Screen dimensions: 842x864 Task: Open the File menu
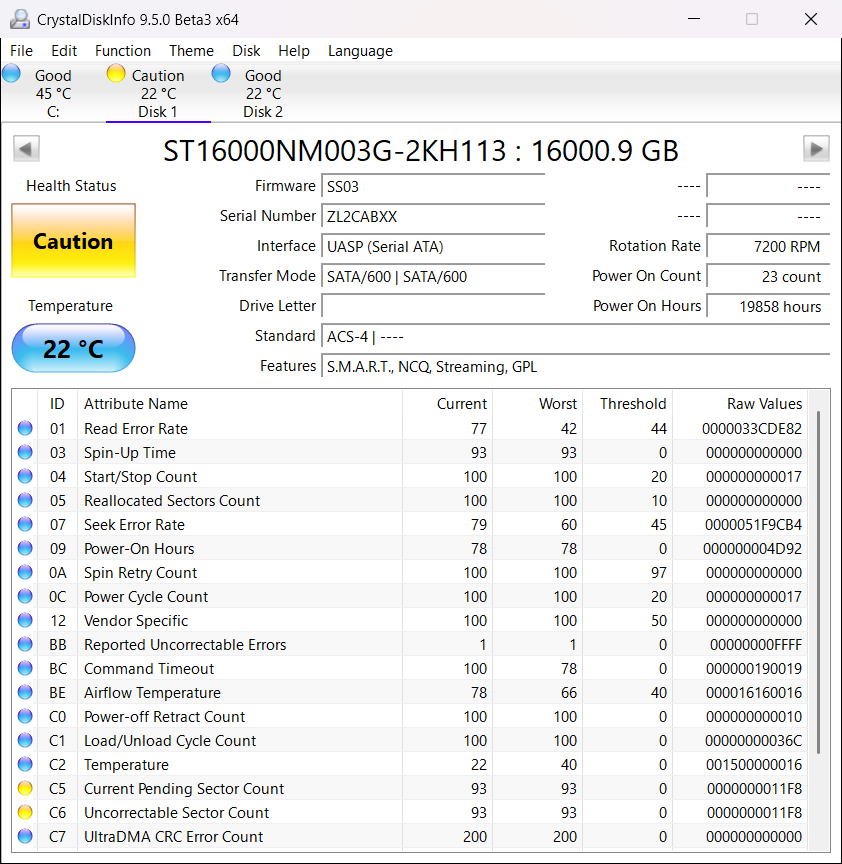pos(21,51)
